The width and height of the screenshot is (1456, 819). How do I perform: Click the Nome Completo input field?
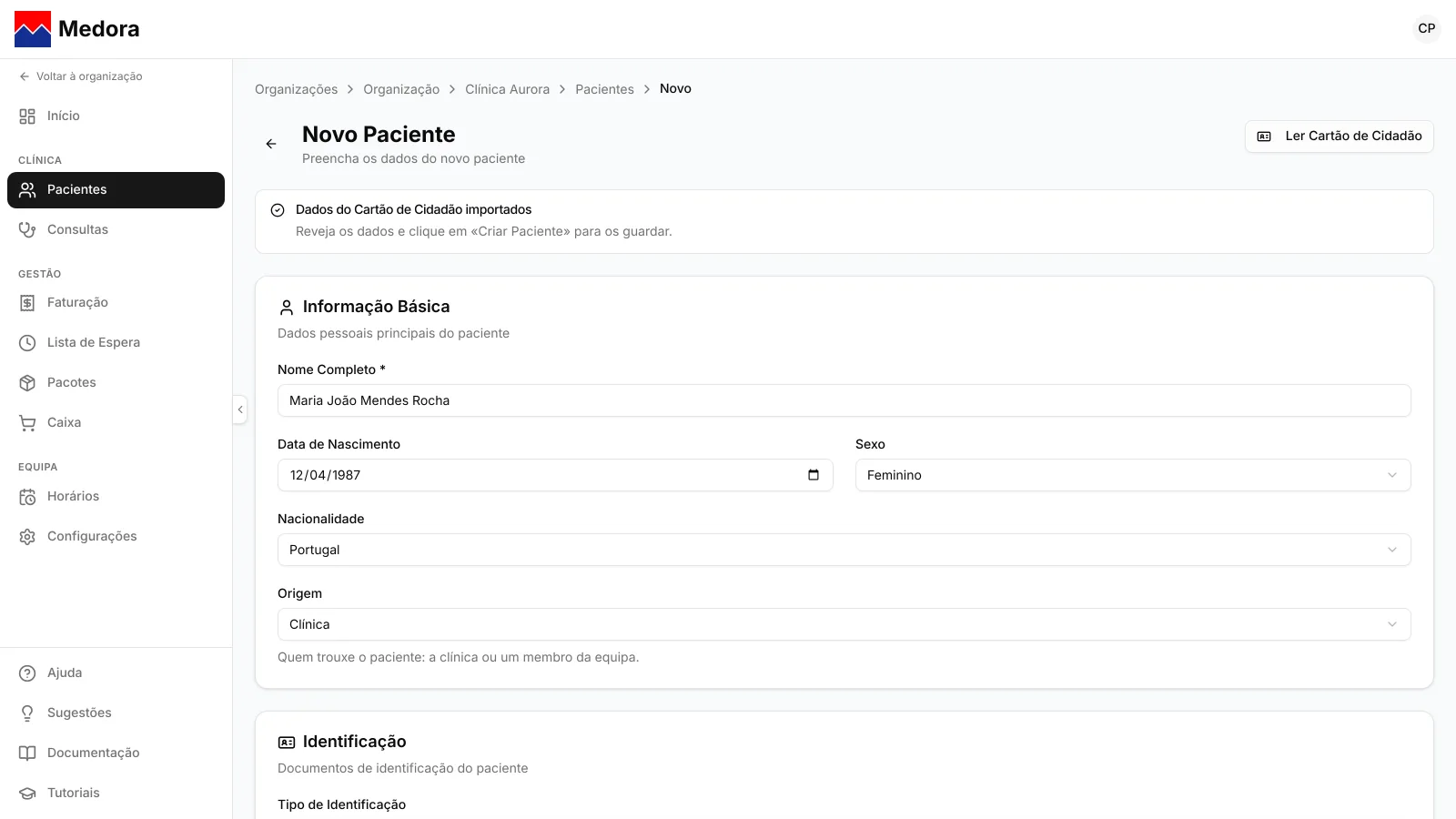coord(844,400)
